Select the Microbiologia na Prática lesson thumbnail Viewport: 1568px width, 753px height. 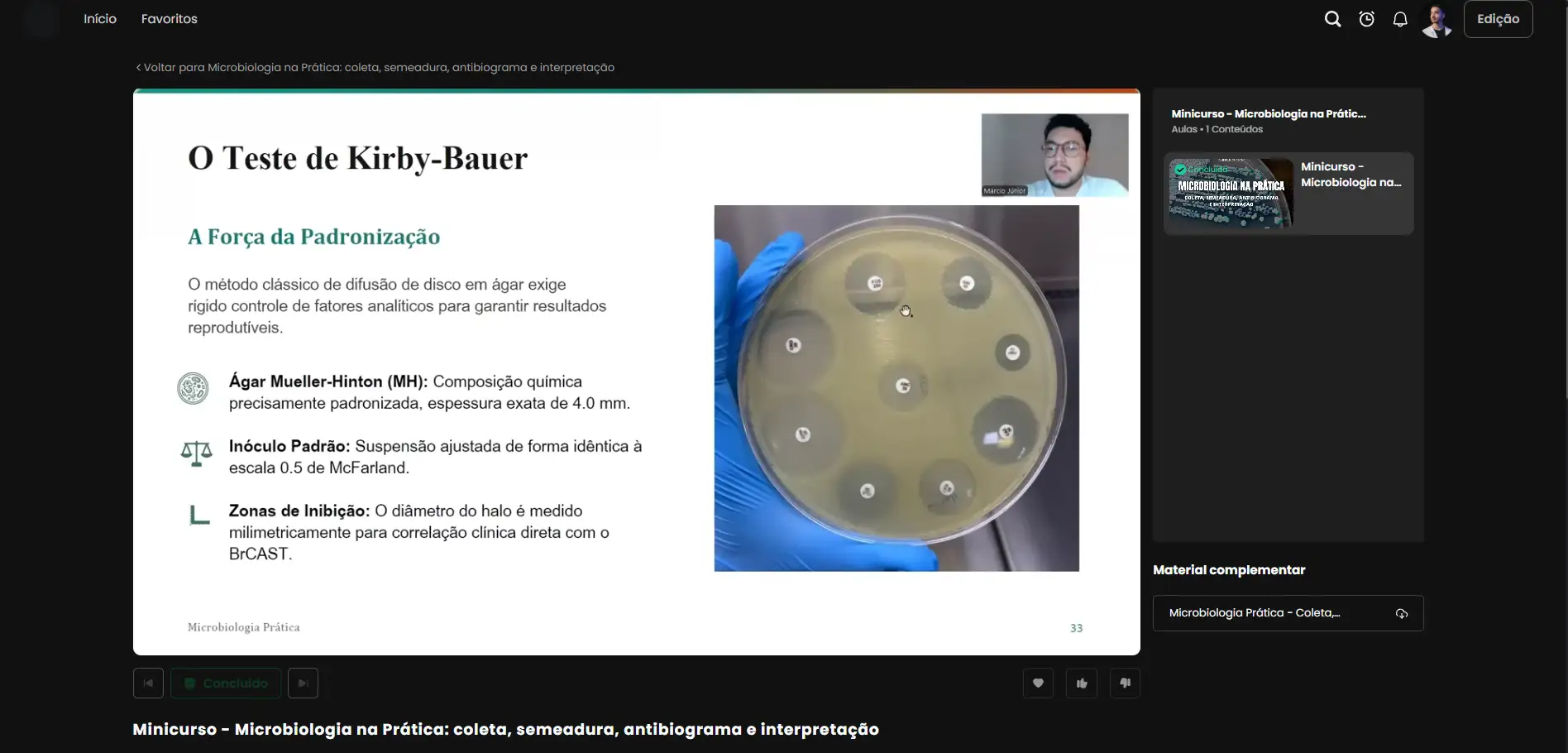click(1231, 193)
